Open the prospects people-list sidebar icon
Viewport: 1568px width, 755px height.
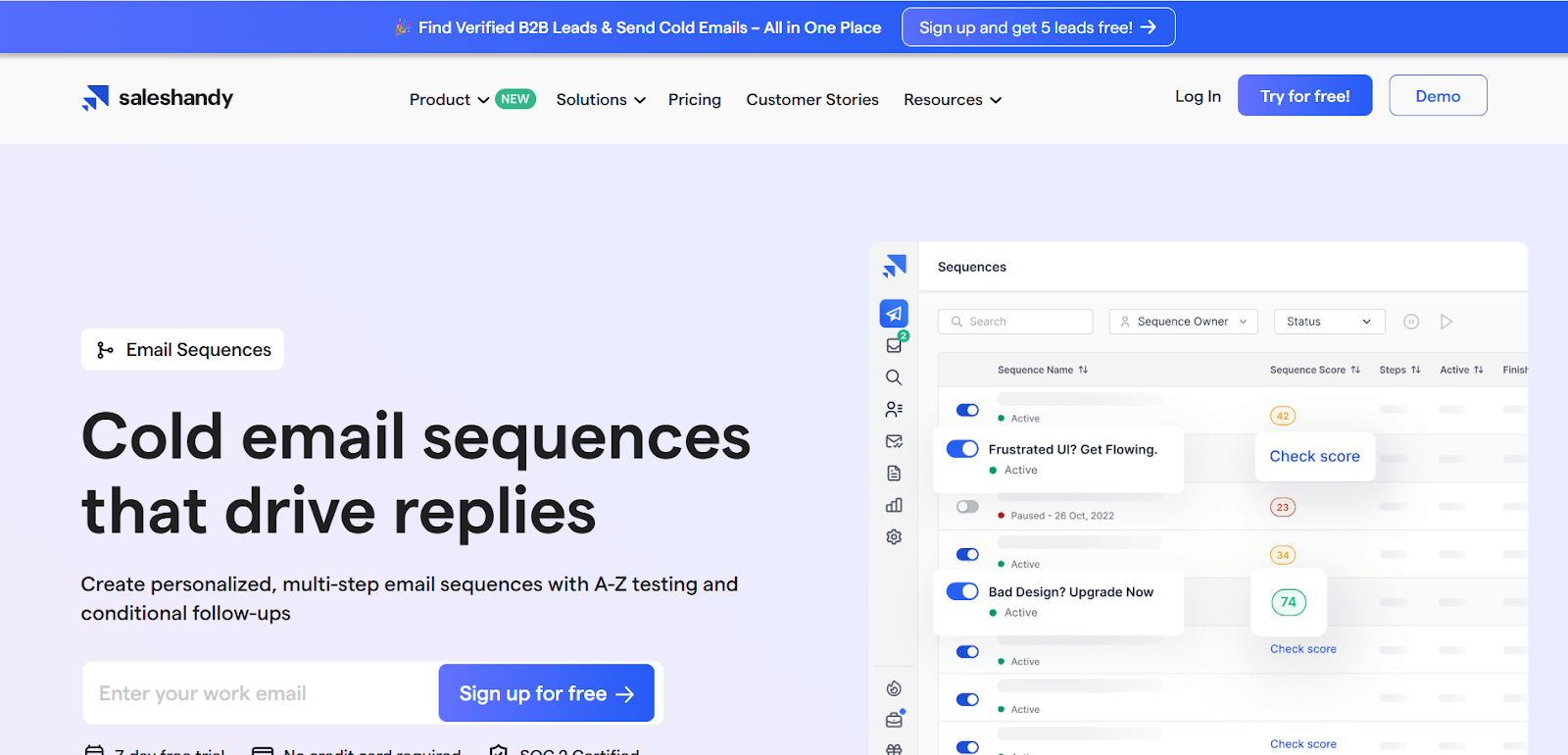[x=894, y=409]
